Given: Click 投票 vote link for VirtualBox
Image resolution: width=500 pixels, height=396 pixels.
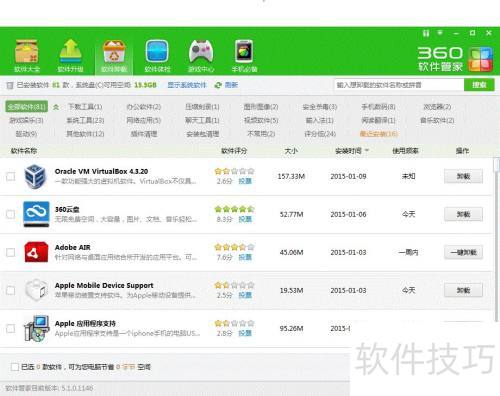Looking at the screenshot, I should coord(245,181).
